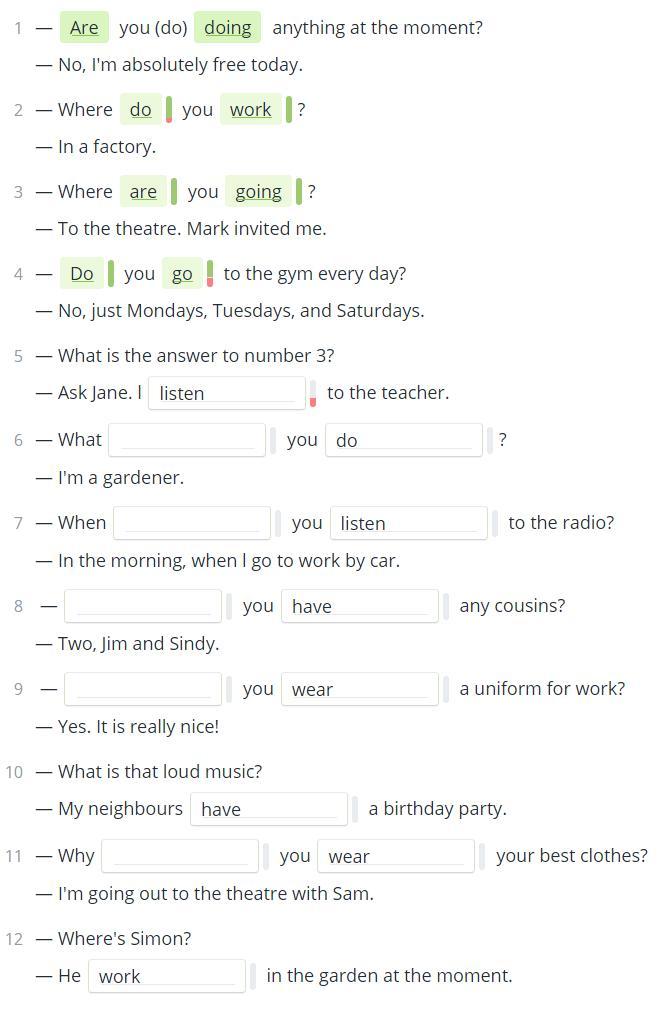Image resolution: width=664 pixels, height=1034 pixels.
Task: Click the 'do' input field in question 6
Action: coord(404,441)
